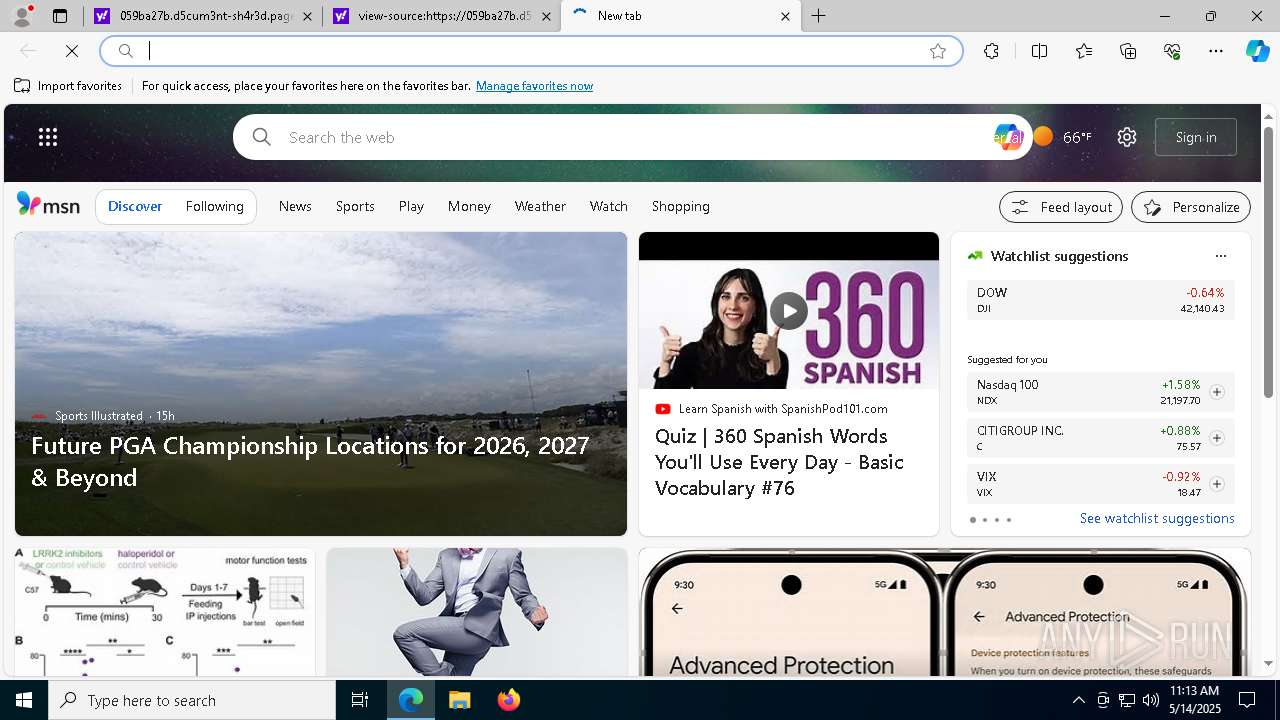This screenshot has width=1280, height=720.
Task: Open the Advanced Protection phone card
Action: coord(945,612)
